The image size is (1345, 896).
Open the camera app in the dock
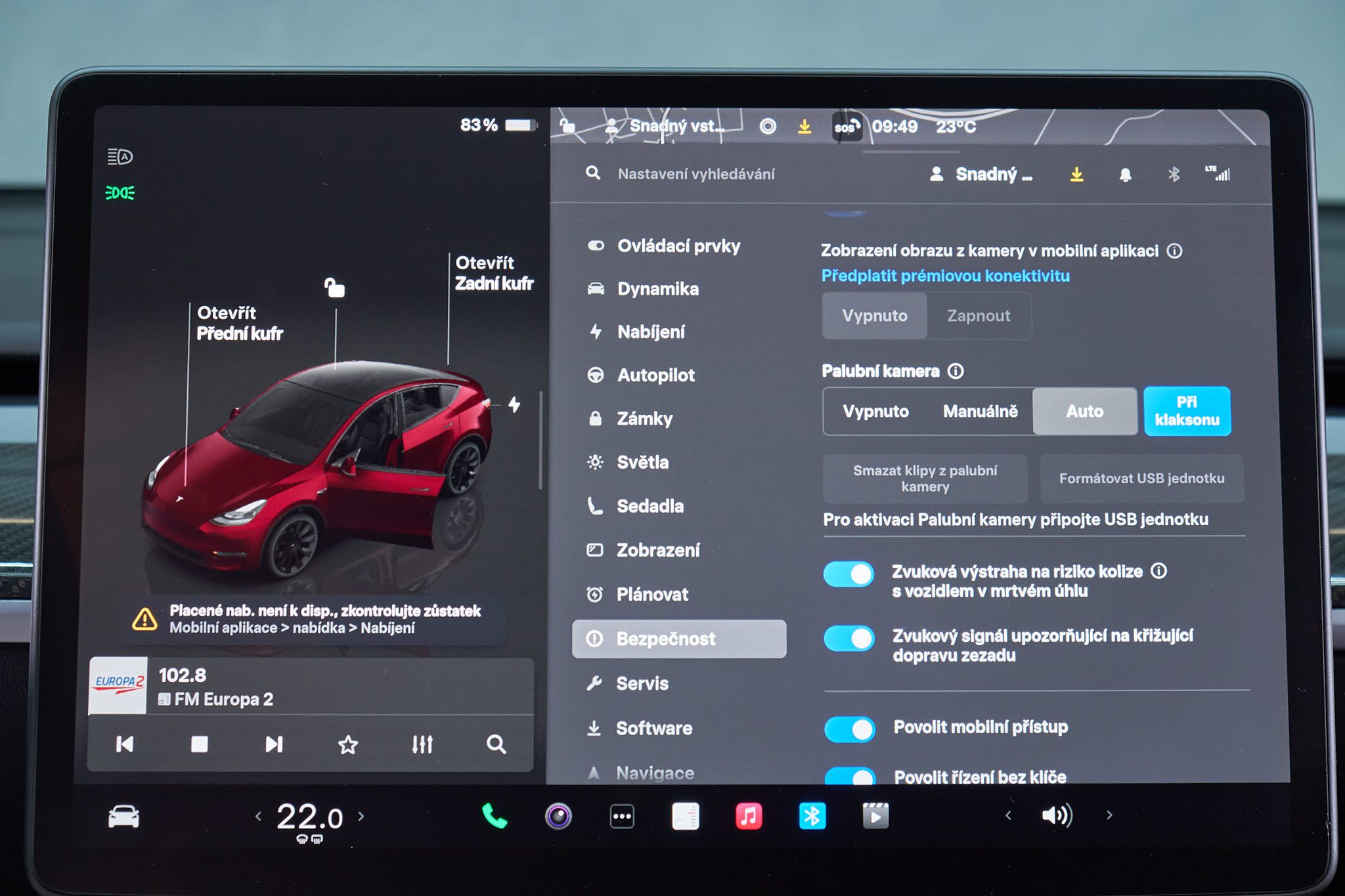[558, 816]
